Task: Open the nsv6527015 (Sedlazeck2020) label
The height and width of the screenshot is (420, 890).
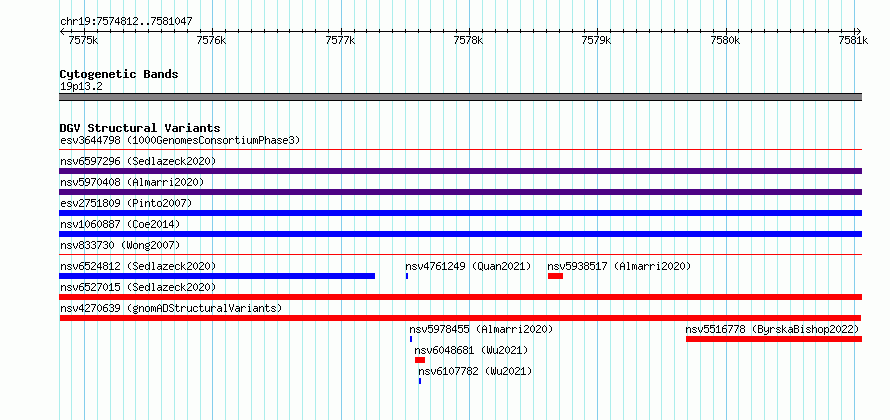Action: [138, 287]
